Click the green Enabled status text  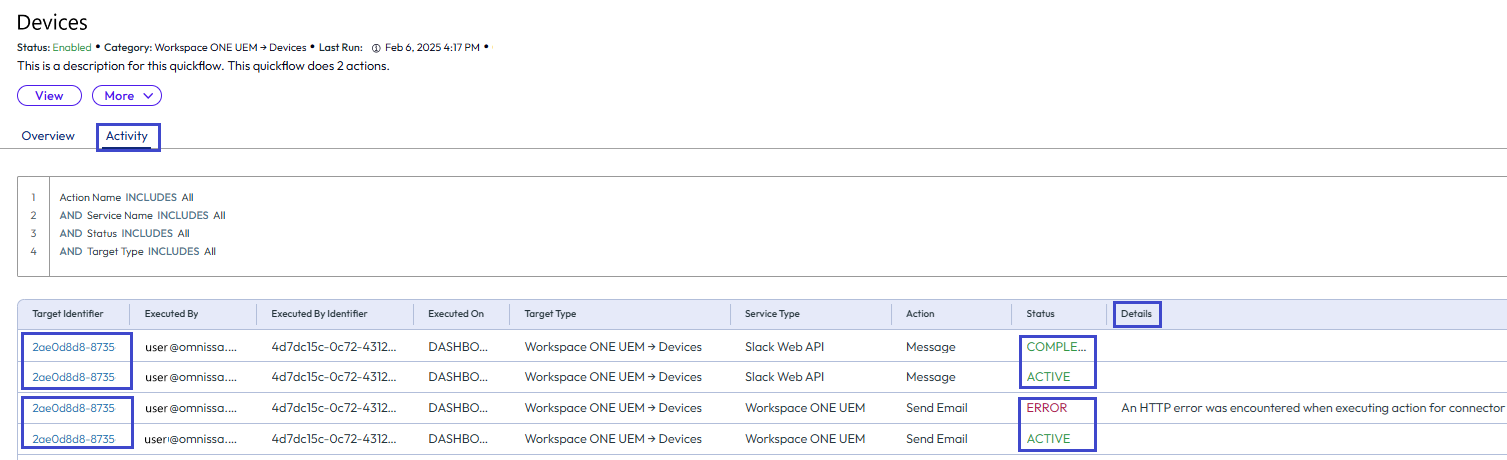[x=72, y=48]
